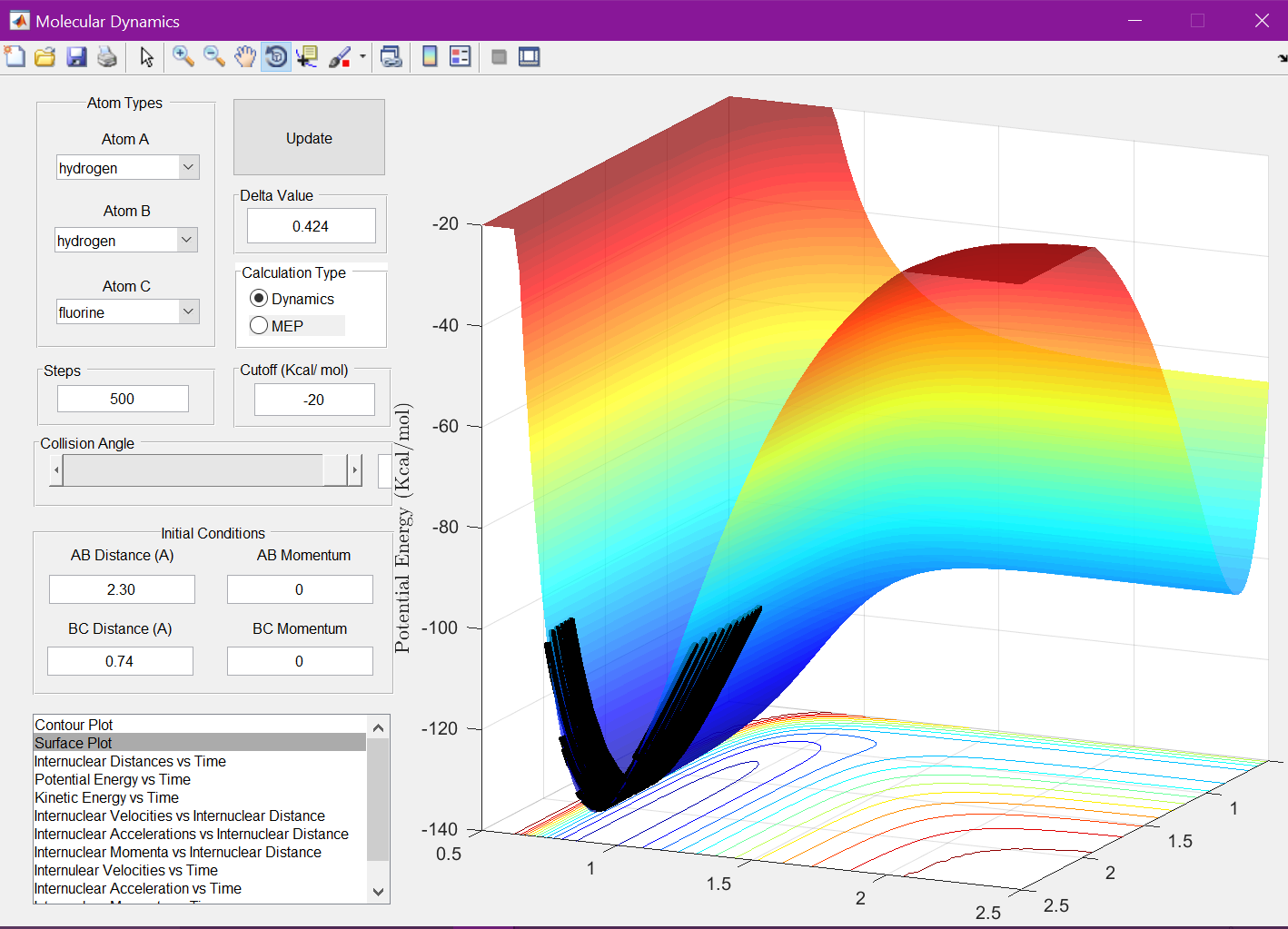The height and width of the screenshot is (929, 1288).
Task: Expand the Atom B hydrogen dropdown
Action: click(x=186, y=240)
